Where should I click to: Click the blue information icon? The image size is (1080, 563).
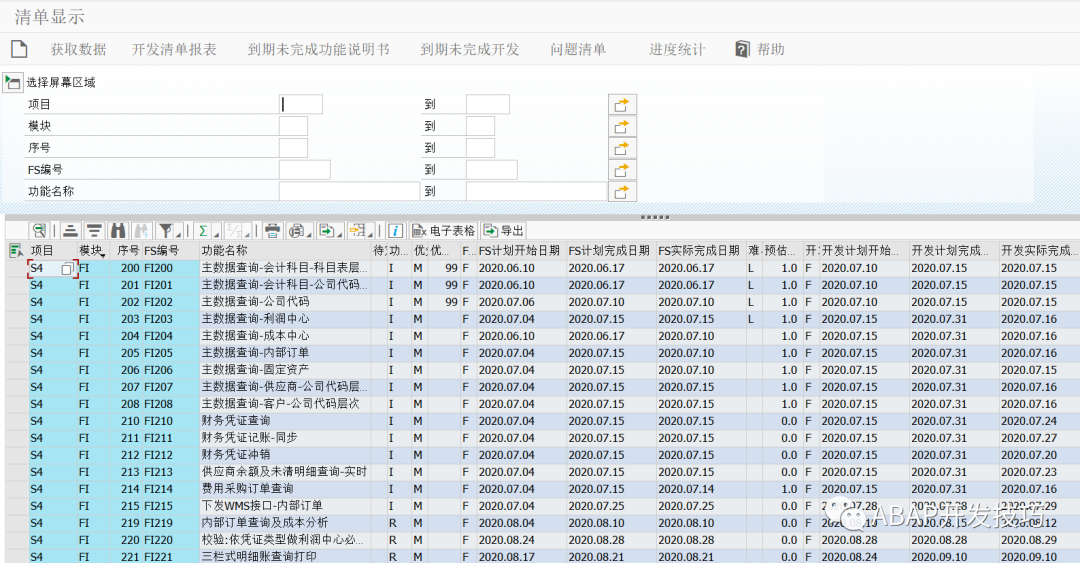click(395, 231)
